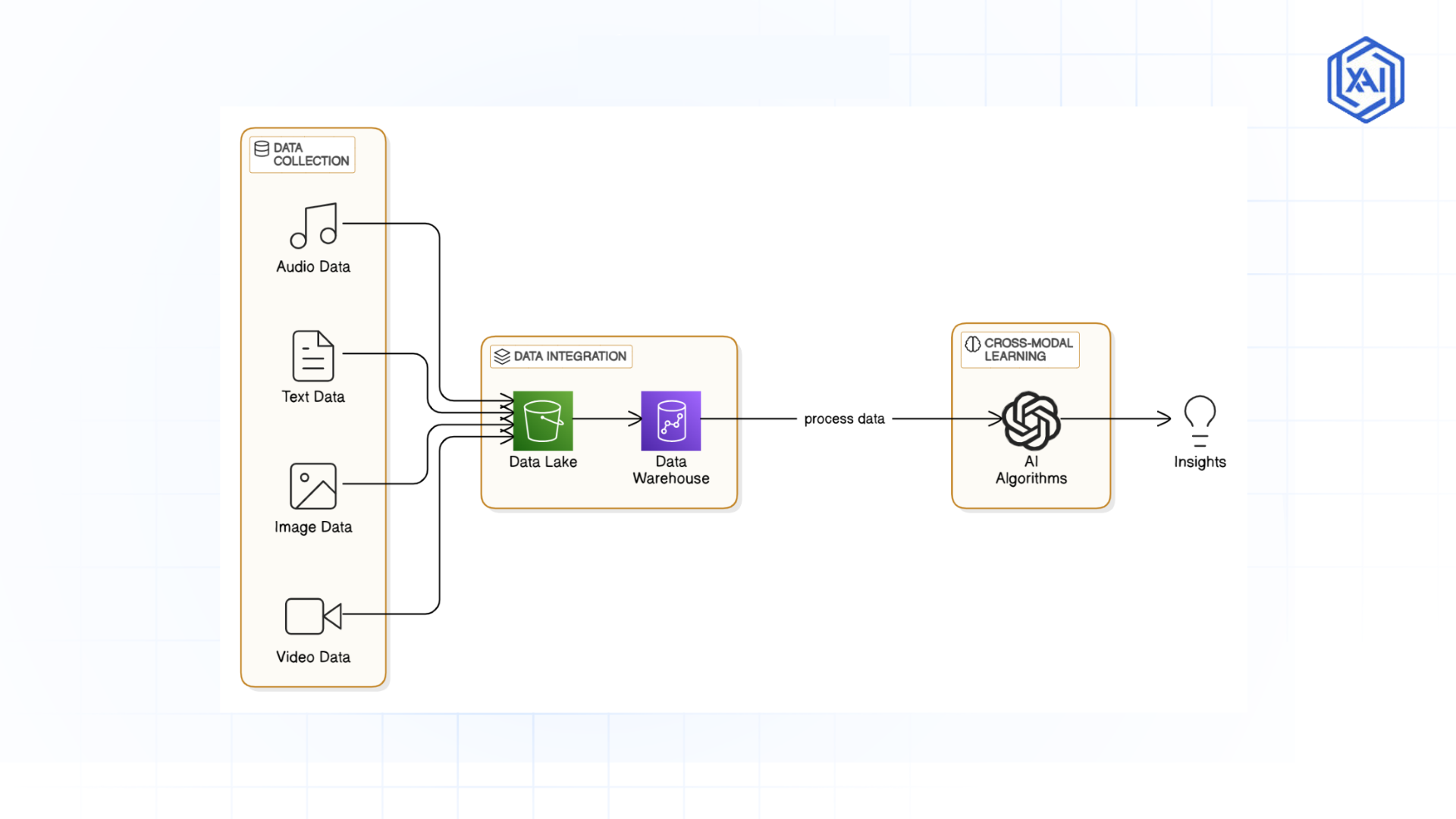Viewport: 1456px width, 819px height.
Task: Open the XAI logo in the top corner
Action: click(1363, 78)
